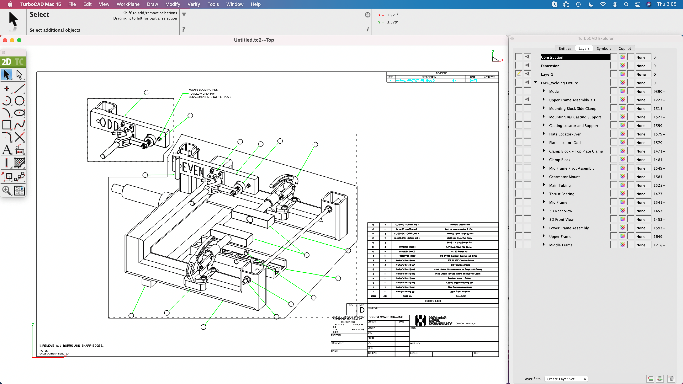Select the arrow Select tool in tool palette
Screen dimensions: 683x384
pos(7,75)
